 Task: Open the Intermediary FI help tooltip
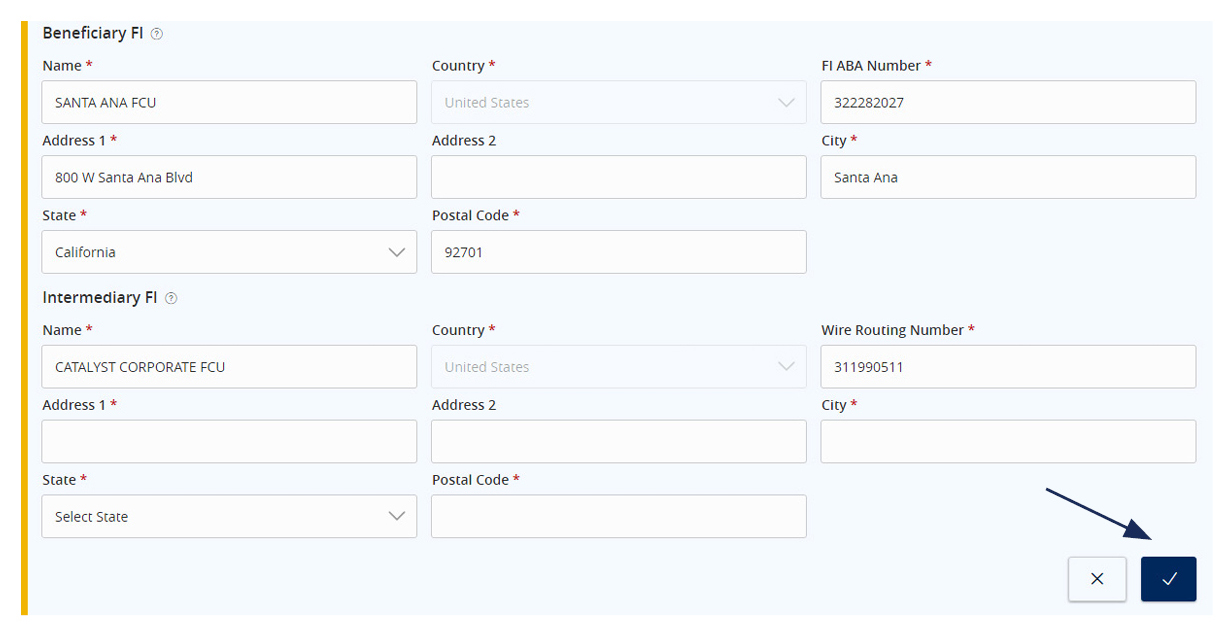click(x=170, y=298)
